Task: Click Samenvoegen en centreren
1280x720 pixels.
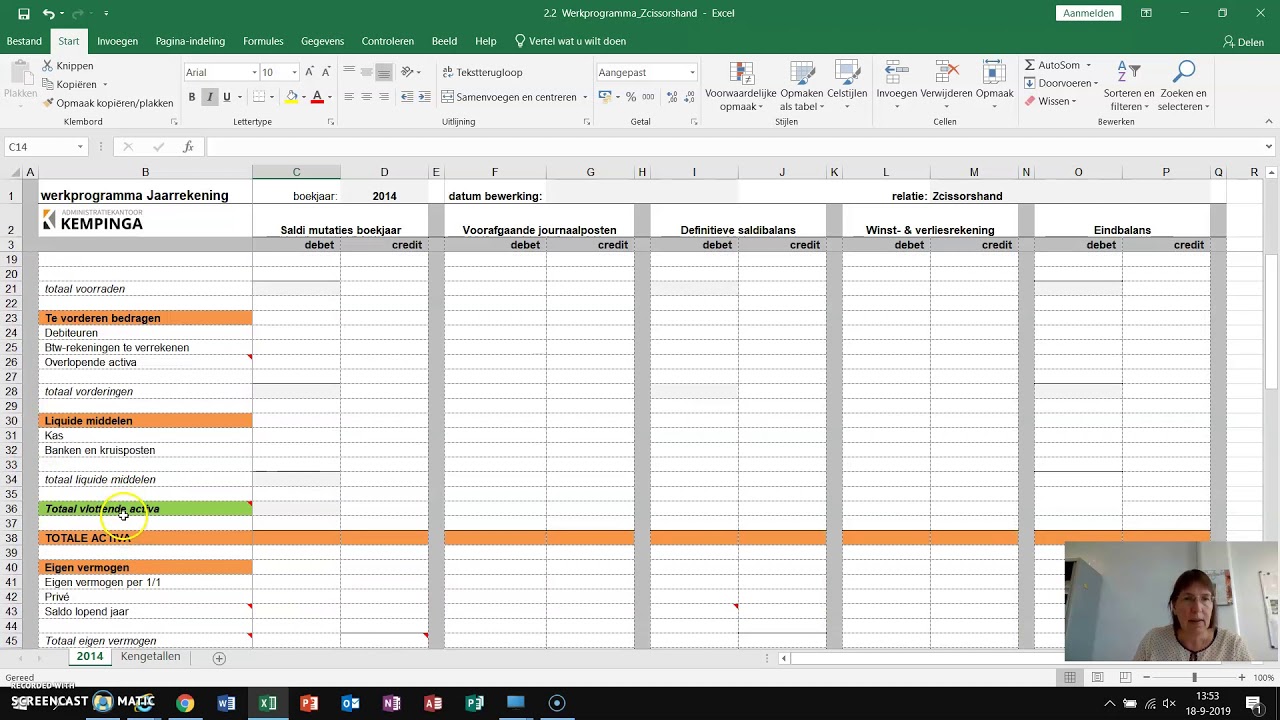Action: click(509, 97)
